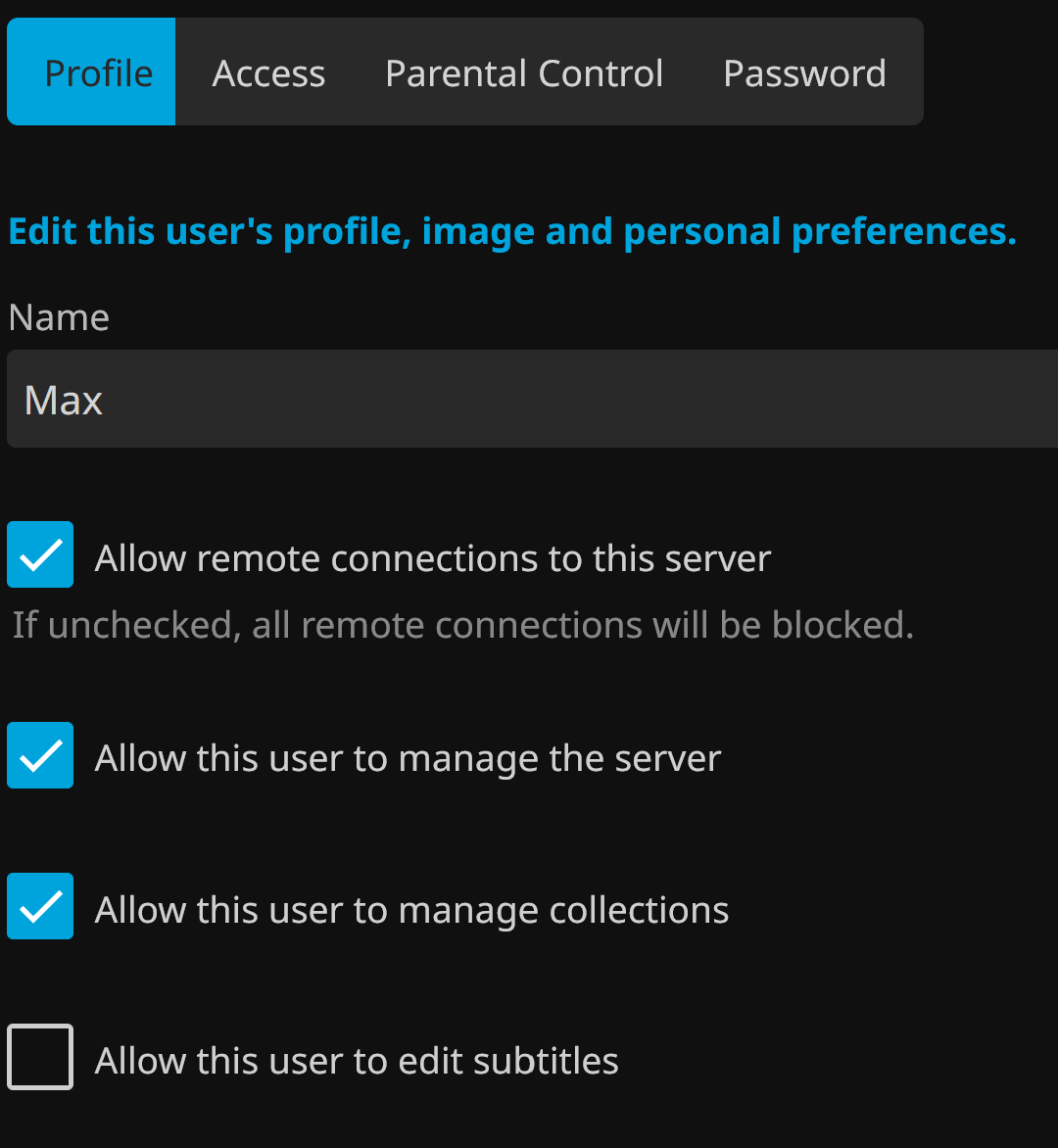Disable the manage the server checkbox
Viewport: 1058px width, 1148px height.
pyautogui.click(x=40, y=755)
